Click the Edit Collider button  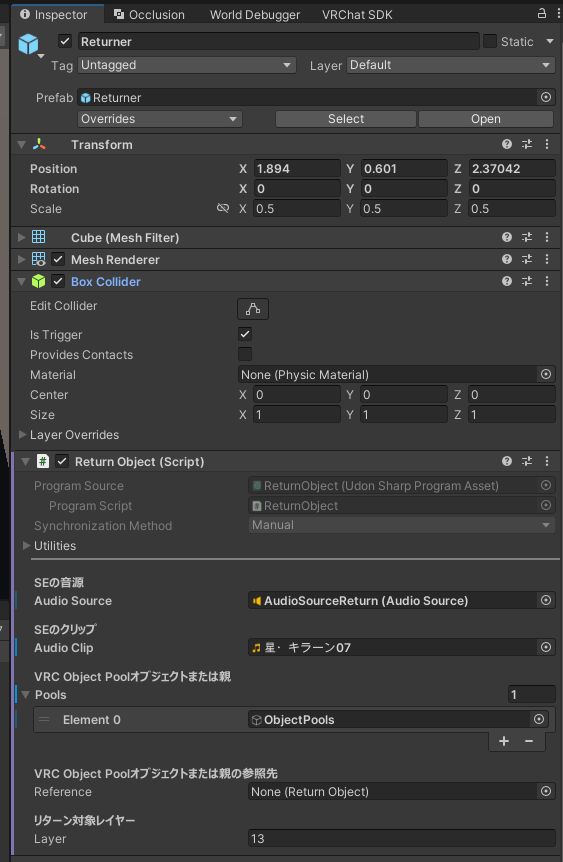point(253,309)
